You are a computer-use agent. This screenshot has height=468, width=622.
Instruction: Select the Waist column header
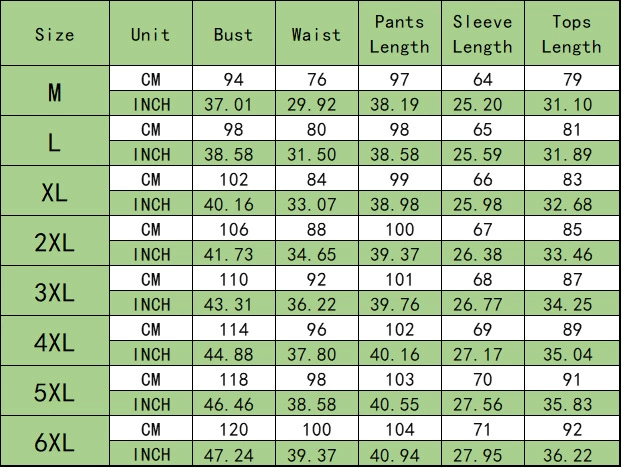[x=316, y=34]
